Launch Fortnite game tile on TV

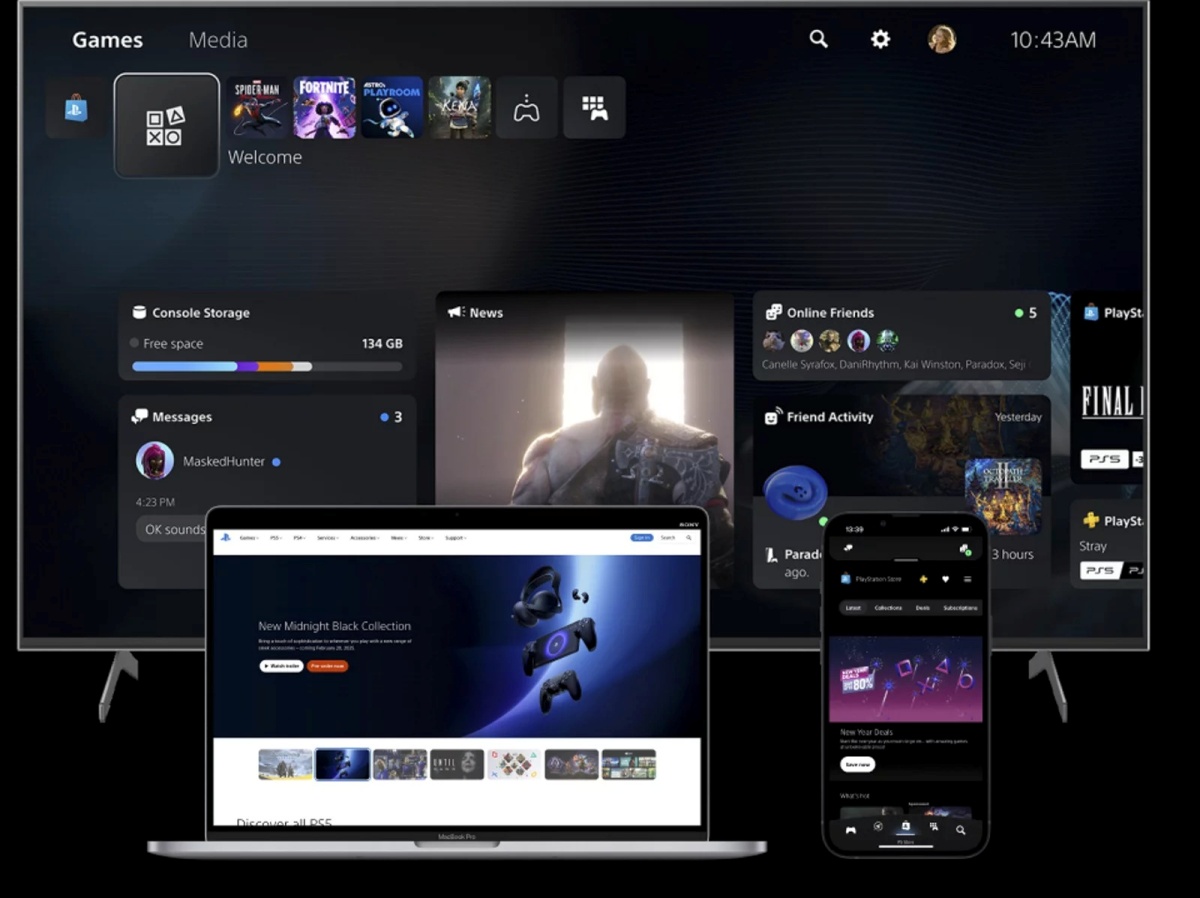pos(325,107)
